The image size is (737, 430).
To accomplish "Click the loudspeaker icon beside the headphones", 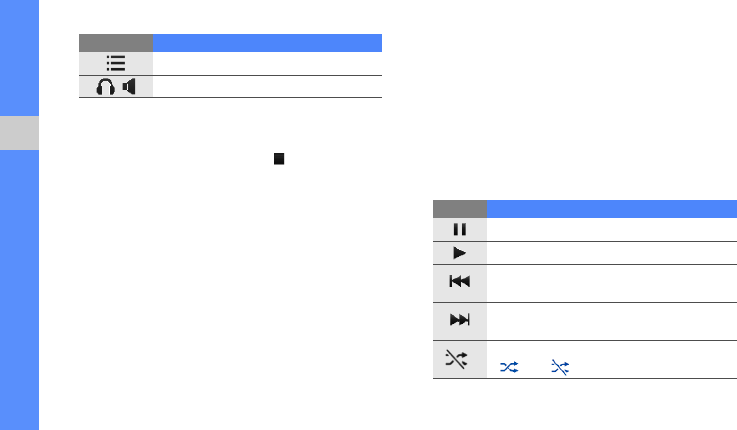I will click(129, 86).
